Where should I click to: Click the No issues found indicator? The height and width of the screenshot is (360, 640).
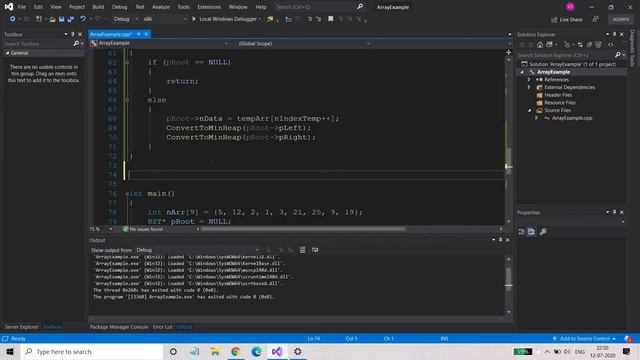coord(143,229)
